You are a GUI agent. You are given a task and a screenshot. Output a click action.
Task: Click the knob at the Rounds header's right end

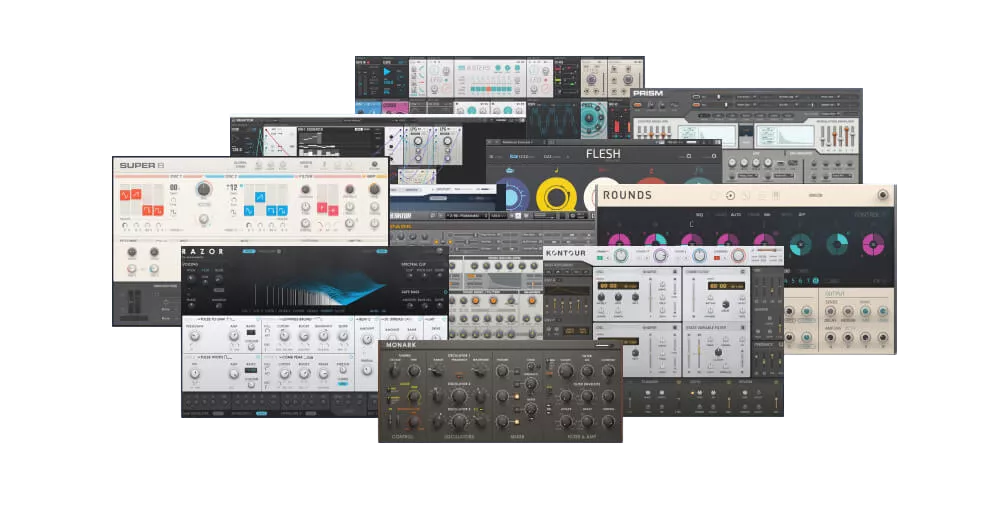[883, 195]
